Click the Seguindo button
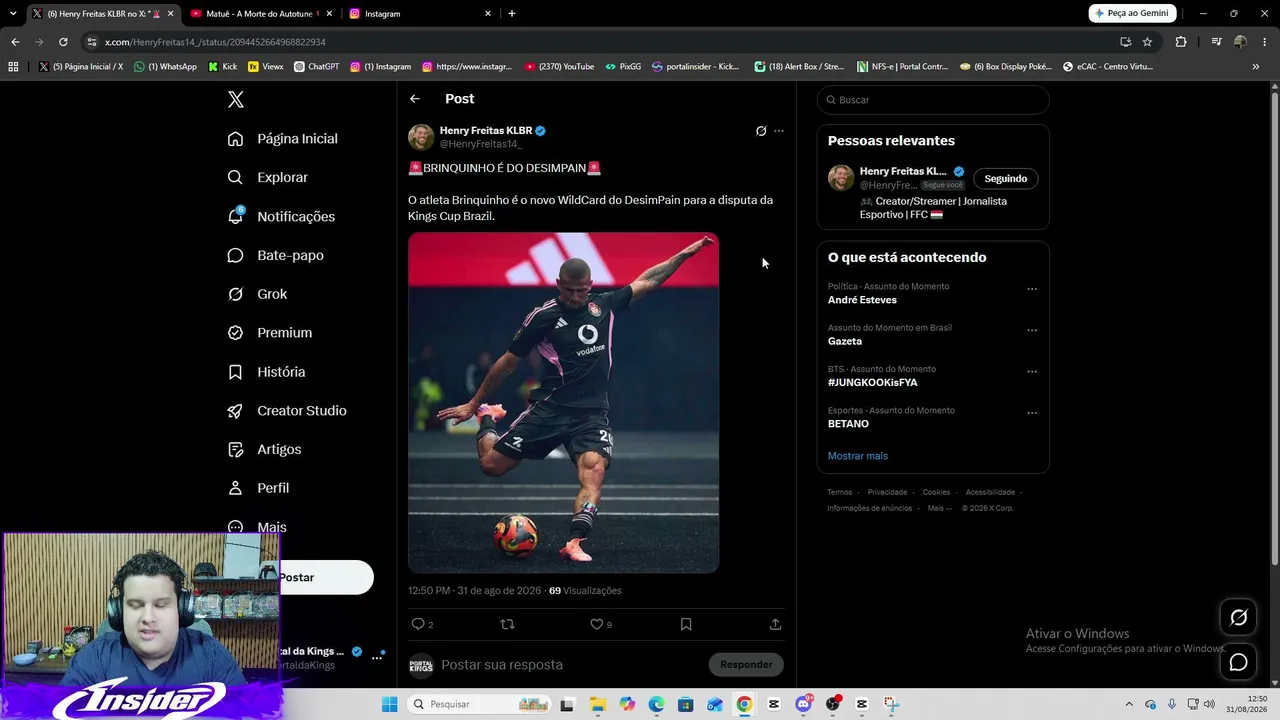The image size is (1280, 720). pos(1006,179)
